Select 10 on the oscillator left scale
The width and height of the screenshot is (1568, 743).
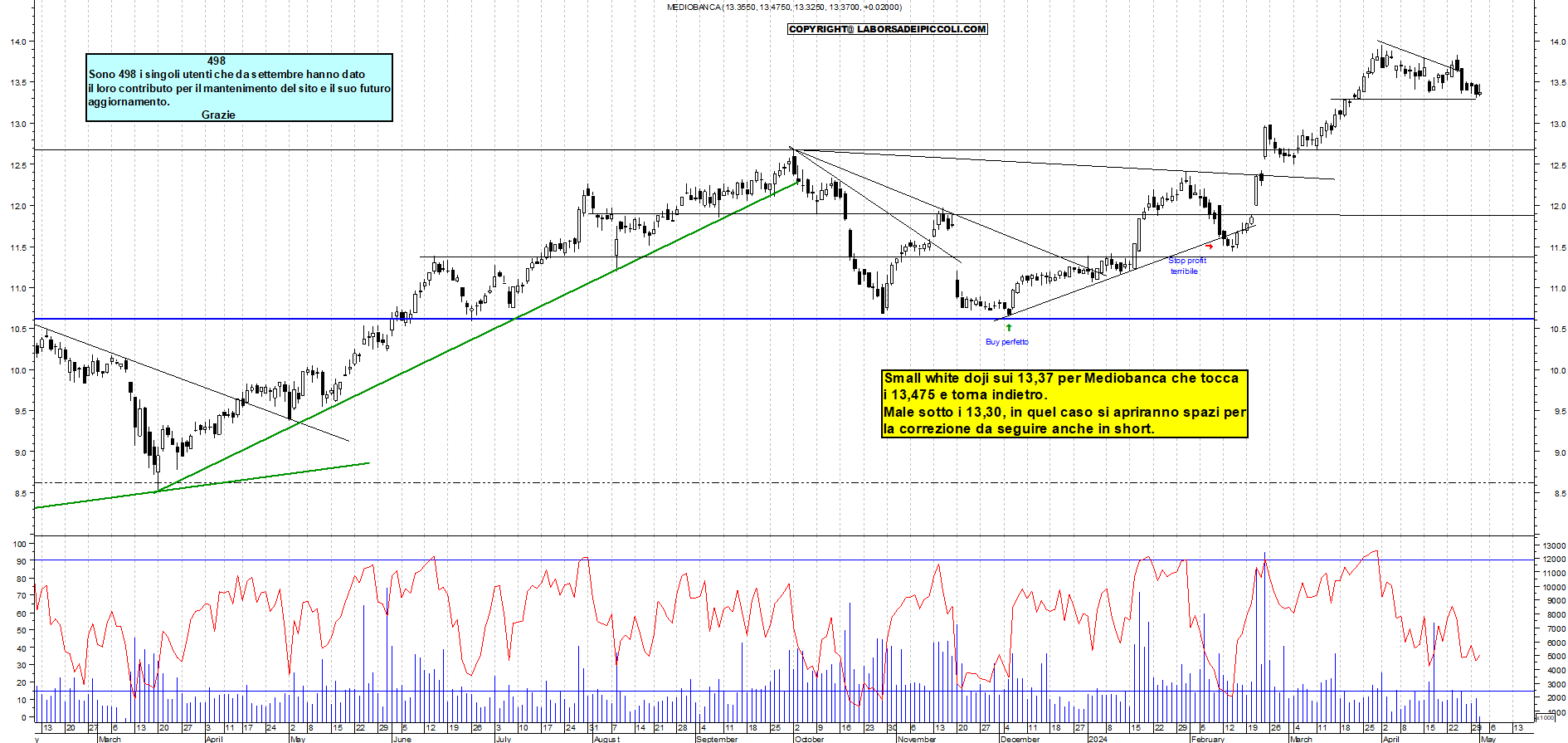tap(21, 700)
